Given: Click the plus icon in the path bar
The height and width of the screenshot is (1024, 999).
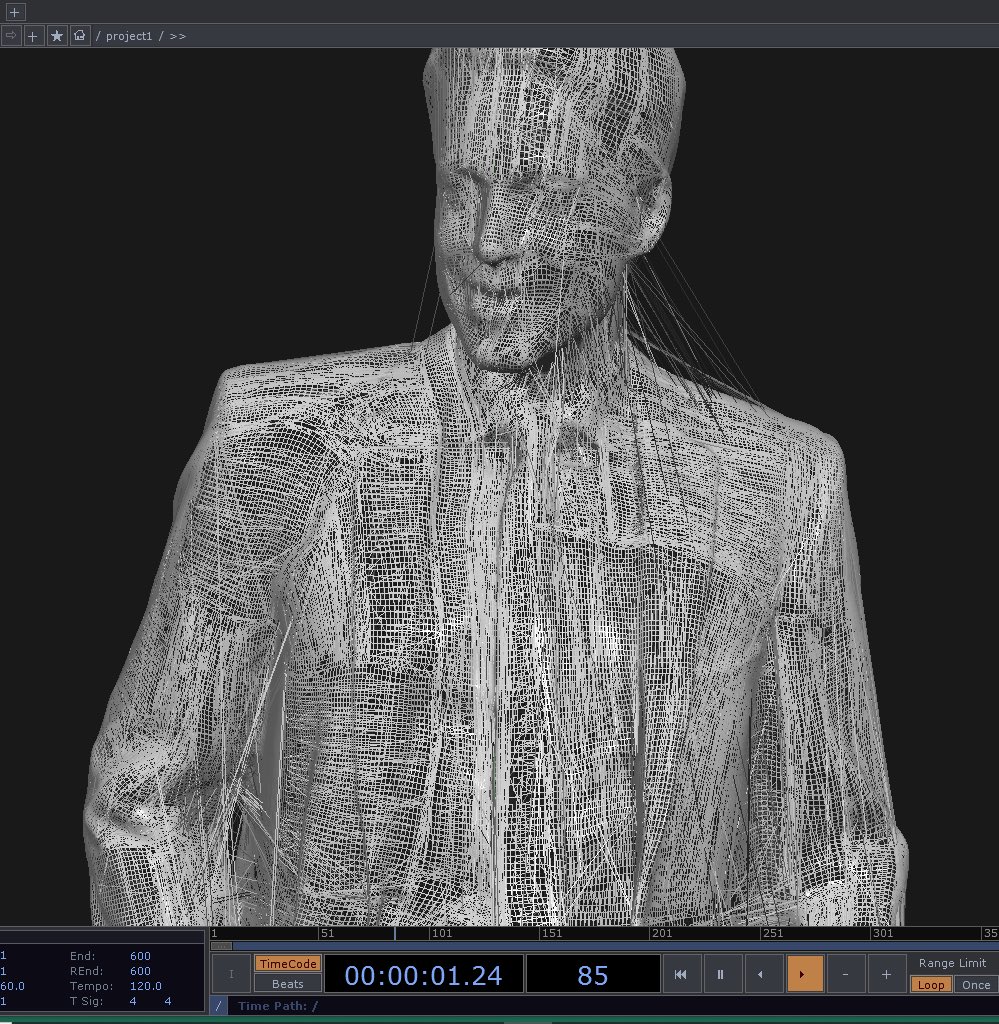Looking at the screenshot, I should coord(33,36).
